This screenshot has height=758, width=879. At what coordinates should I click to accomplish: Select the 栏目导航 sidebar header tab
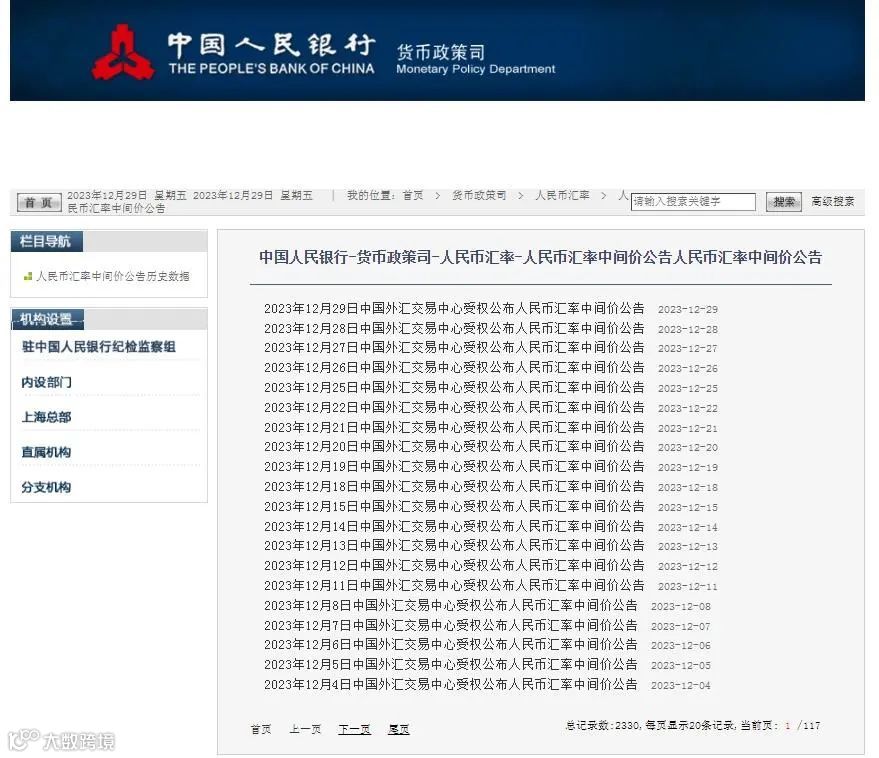point(47,242)
